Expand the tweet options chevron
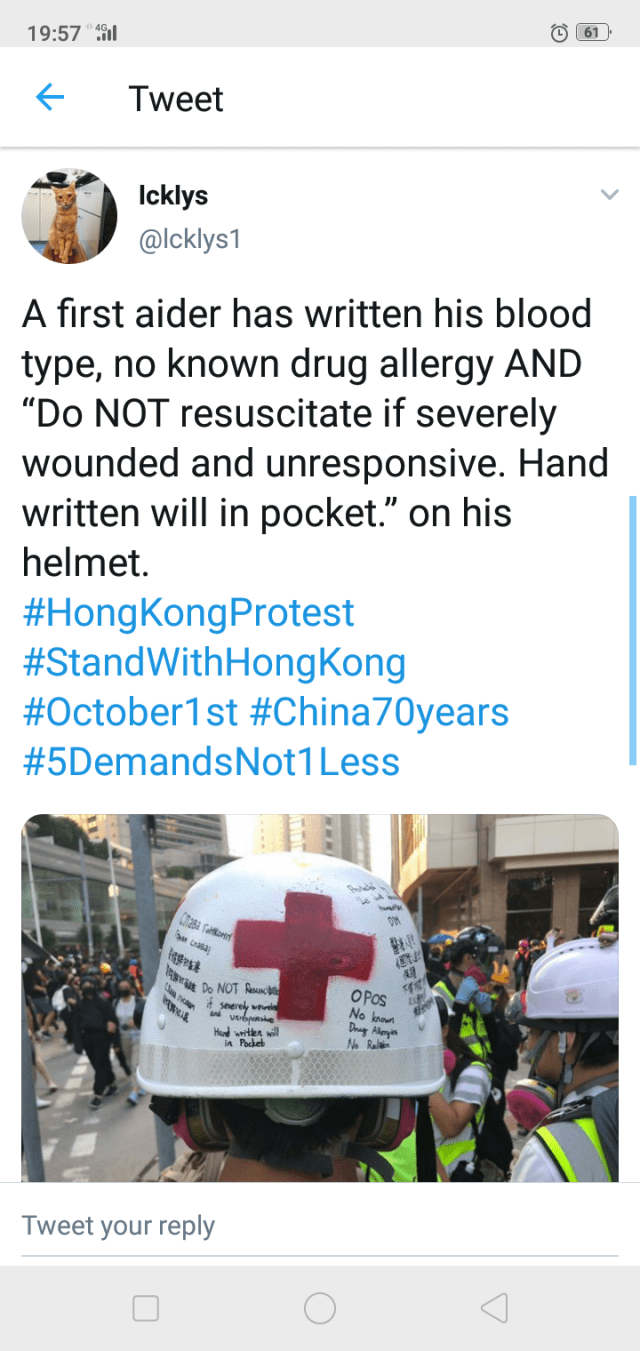Image resolution: width=640 pixels, height=1351 pixels. click(x=609, y=195)
